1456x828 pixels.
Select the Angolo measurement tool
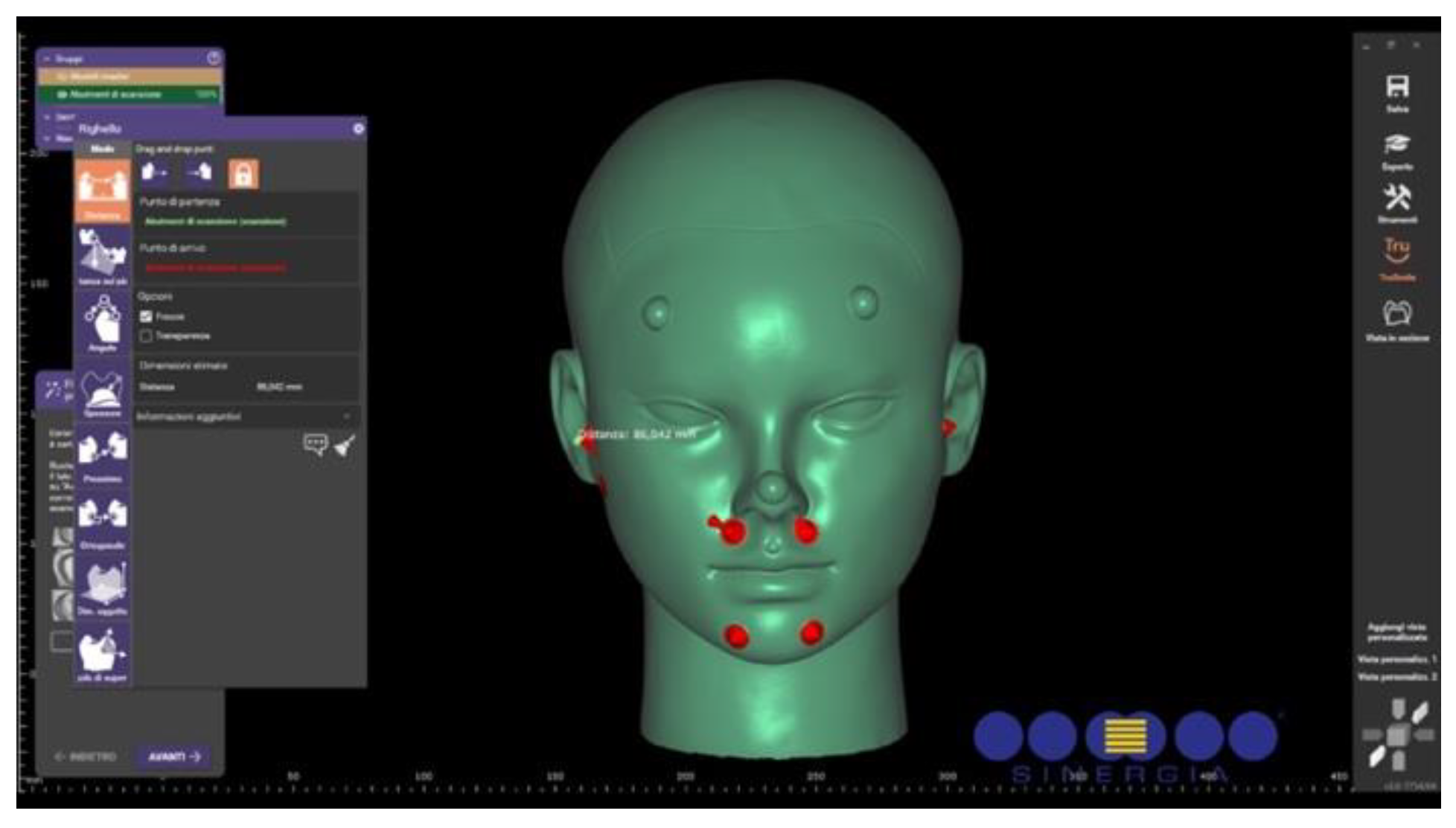pos(103,323)
